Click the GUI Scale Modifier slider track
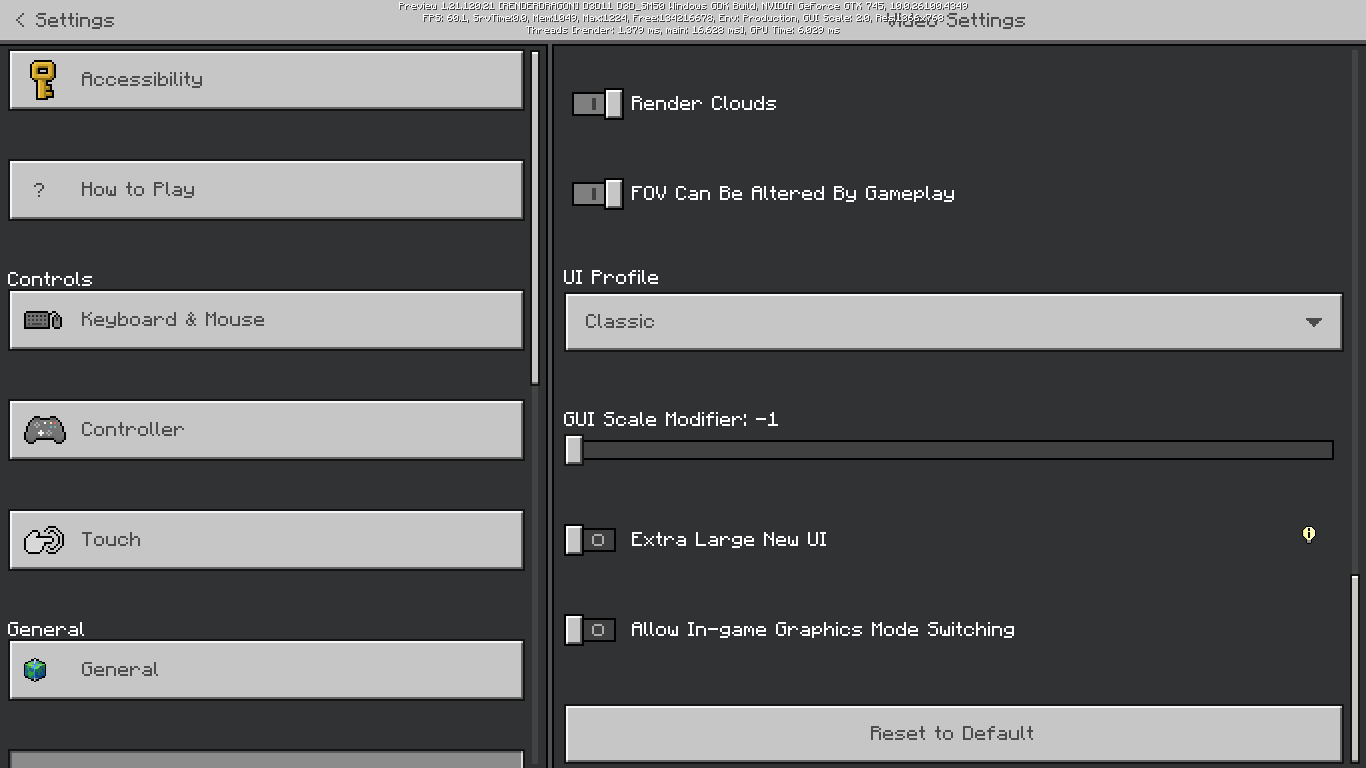The image size is (1366, 768). (x=952, y=451)
